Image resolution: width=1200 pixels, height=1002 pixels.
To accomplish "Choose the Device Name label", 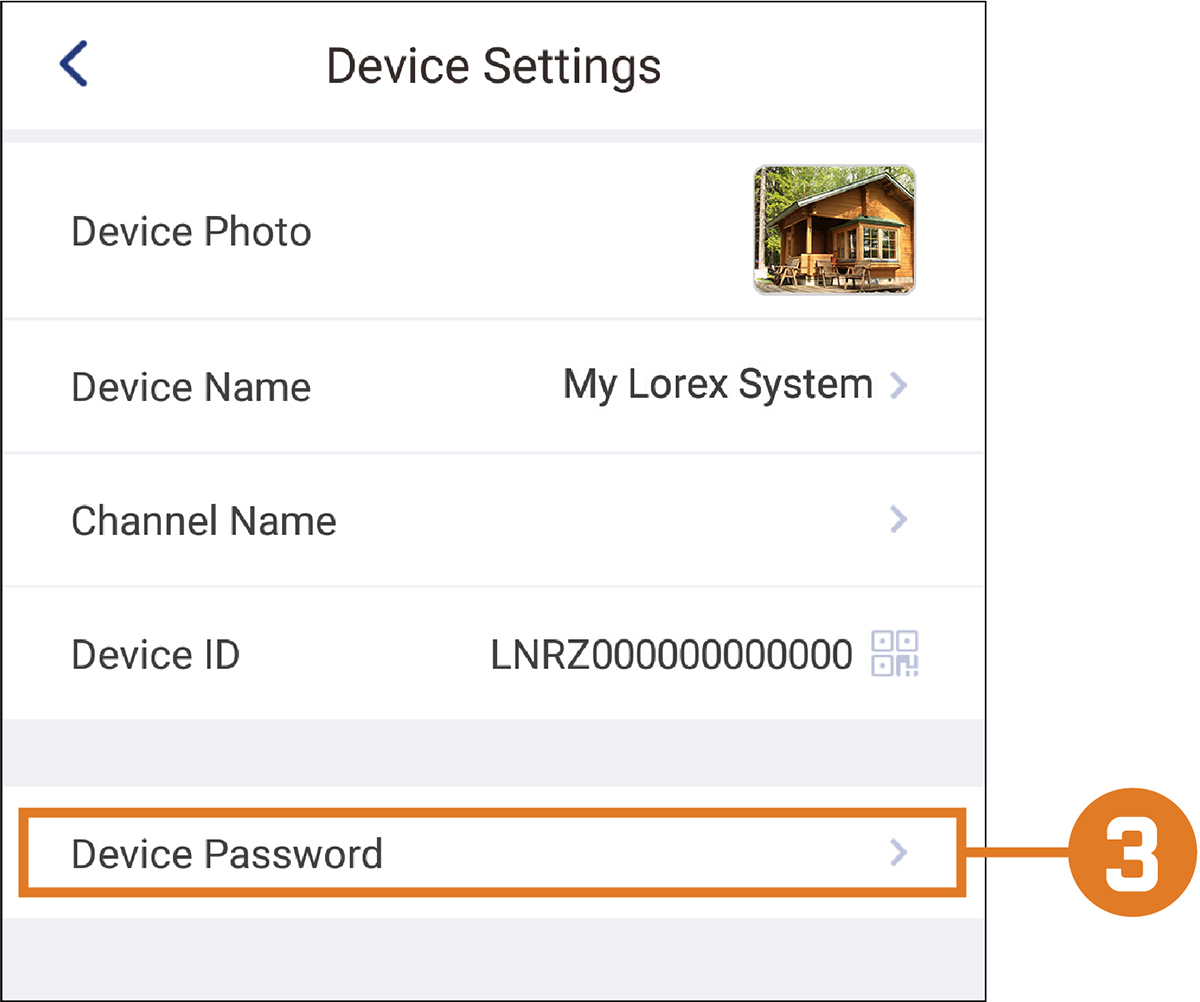I will tap(191, 387).
